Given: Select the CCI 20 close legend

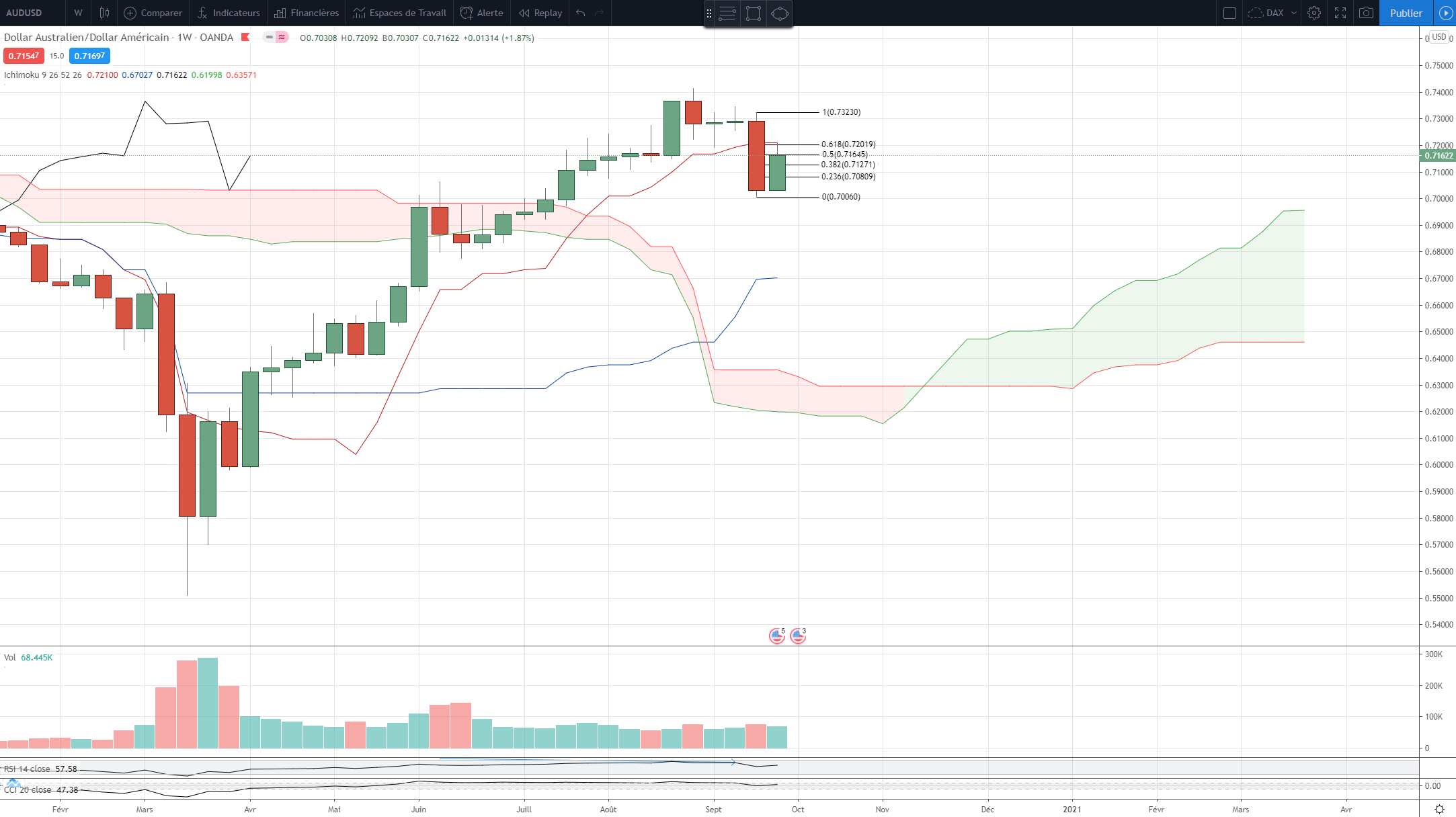Looking at the screenshot, I should pyautogui.click(x=28, y=789).
